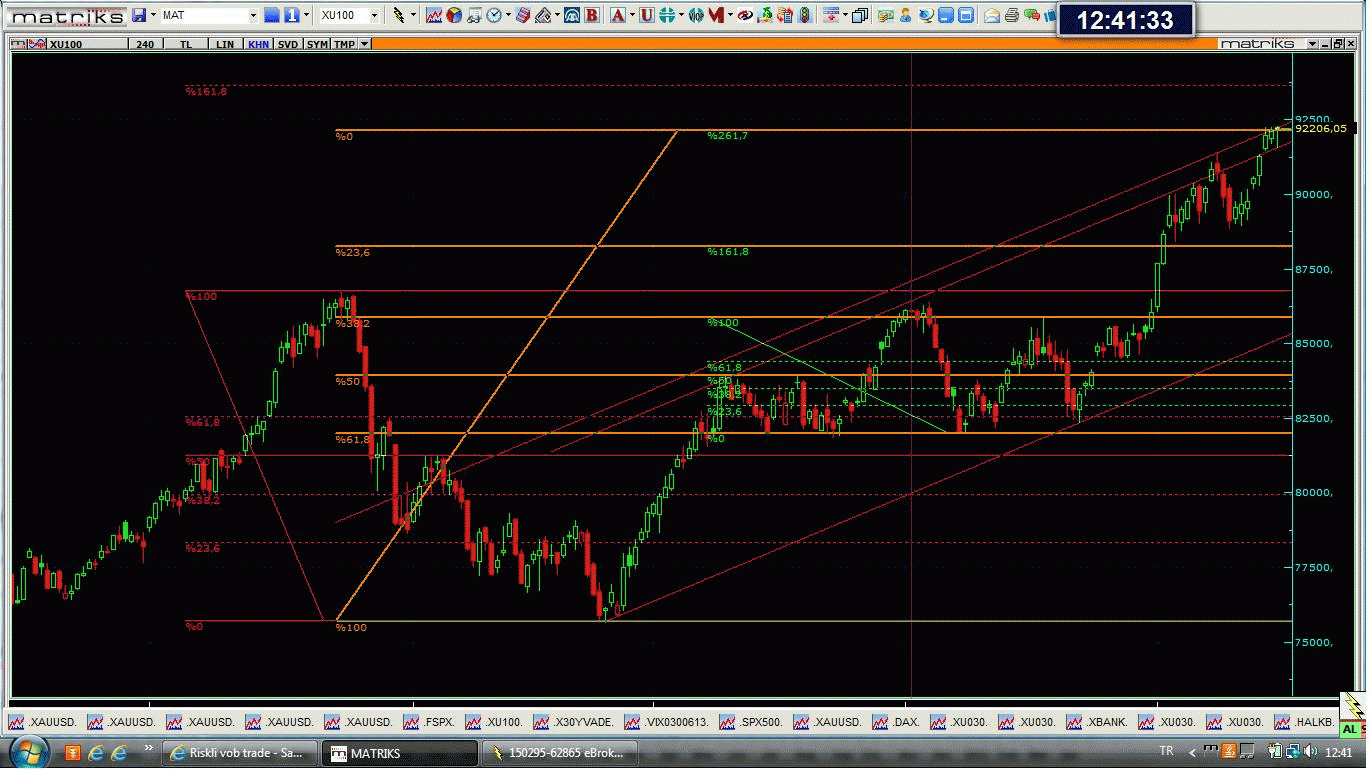
Task: Click the pie chart icon in toolbar
Action: point(453,15)
